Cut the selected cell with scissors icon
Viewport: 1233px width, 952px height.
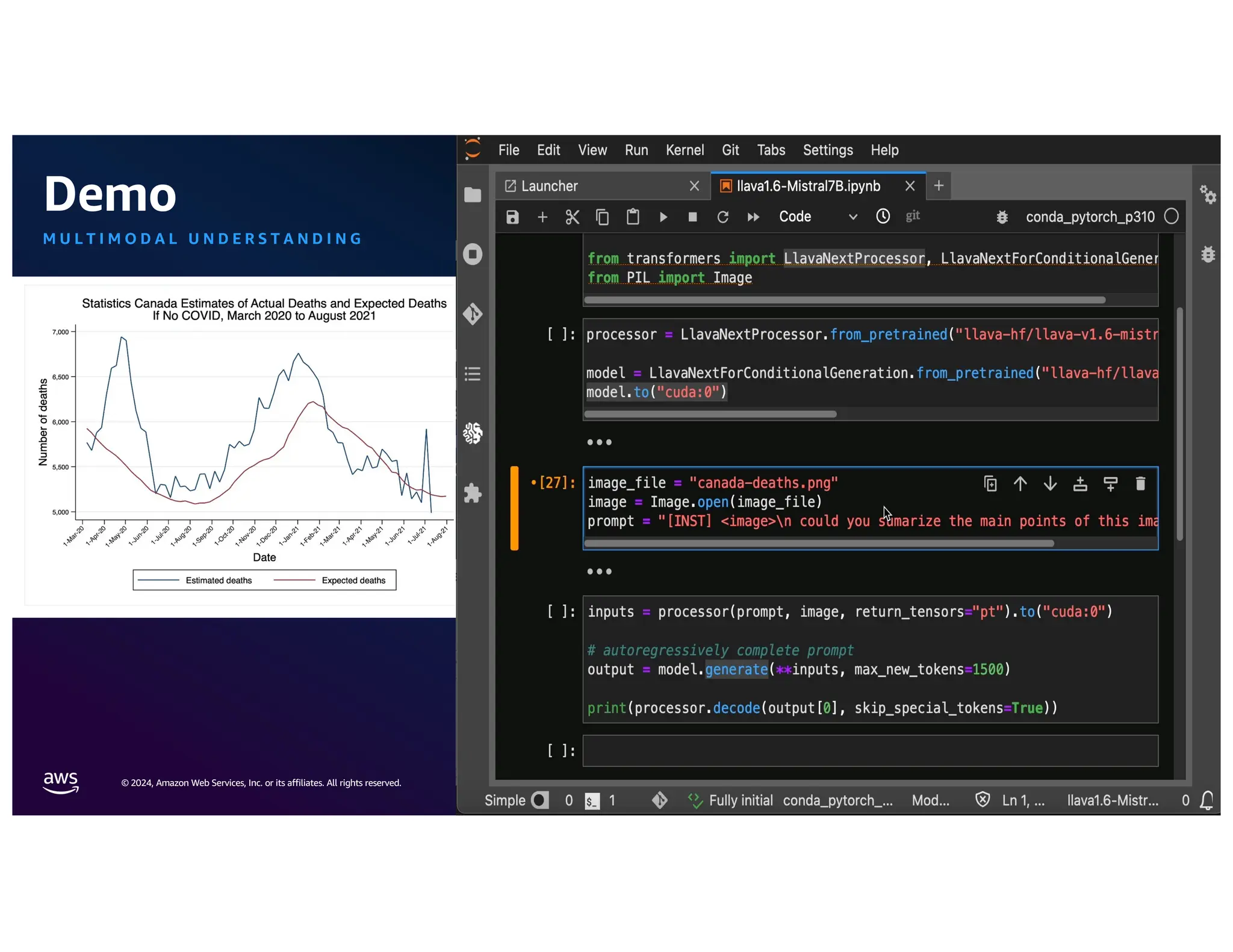tap(572, 217)
